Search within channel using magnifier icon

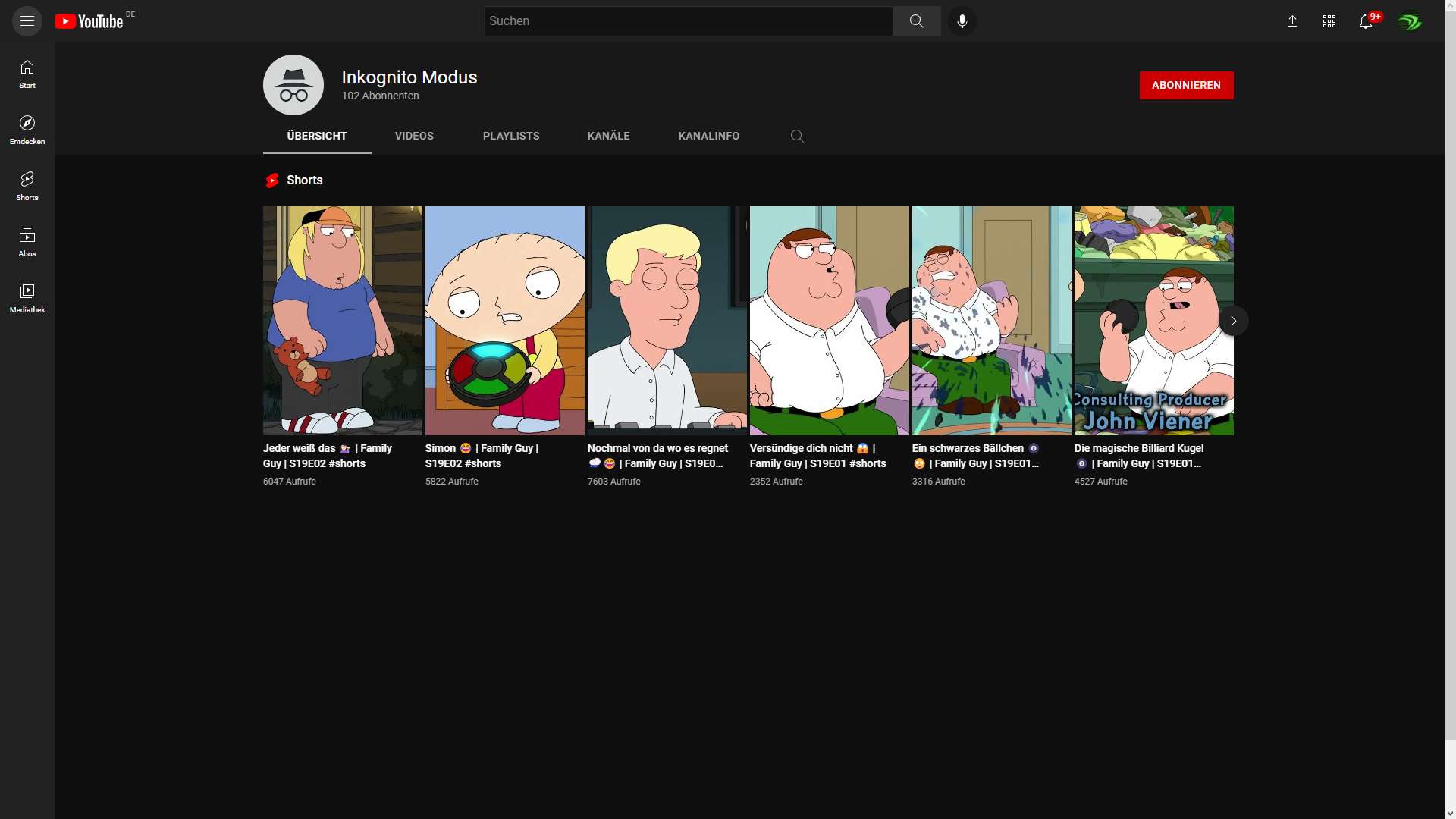tap(797, 136)
